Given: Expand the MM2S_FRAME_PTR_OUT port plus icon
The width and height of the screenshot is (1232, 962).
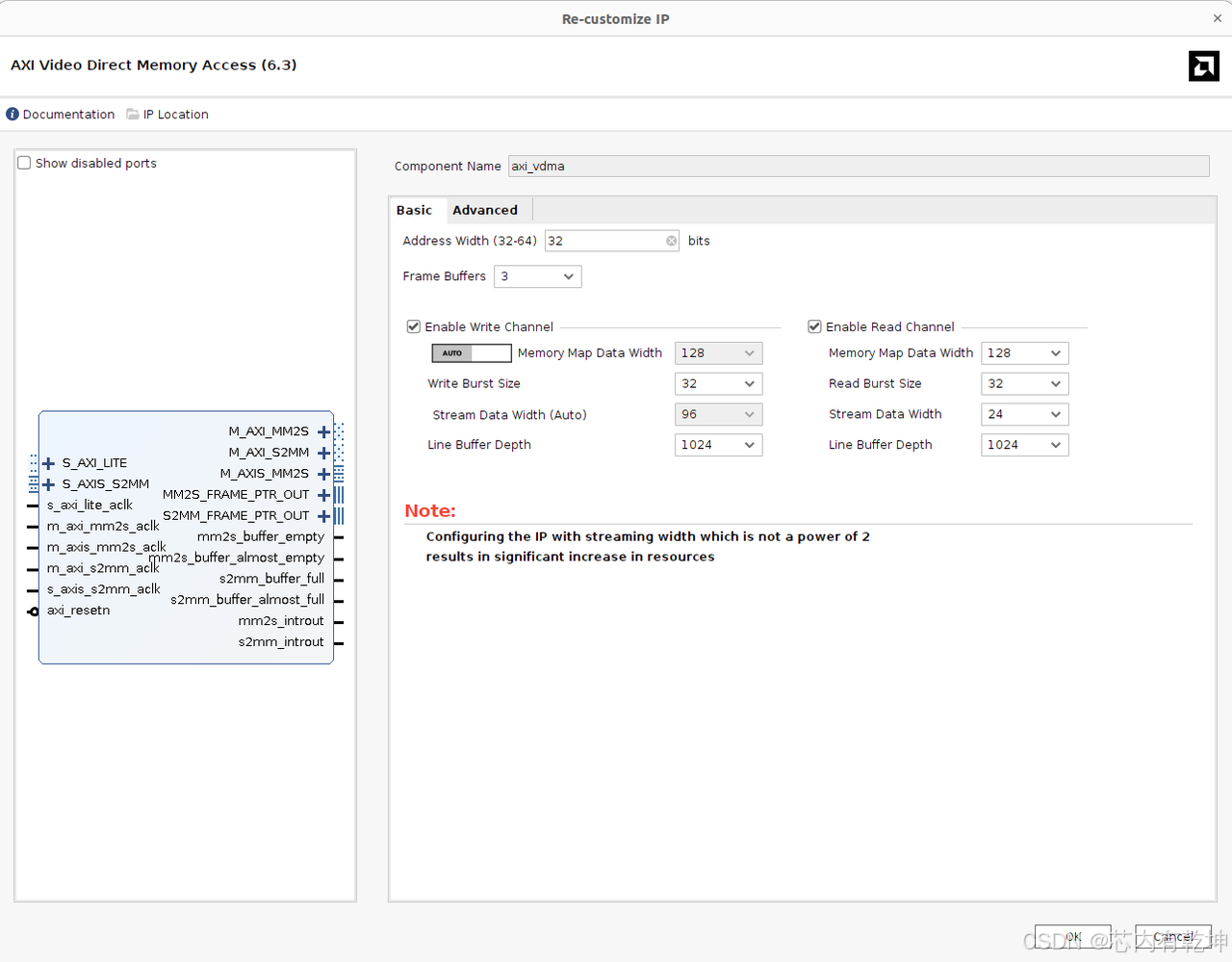Looking at the screenshot, I should pyautogui.click(x=323, y=495).
